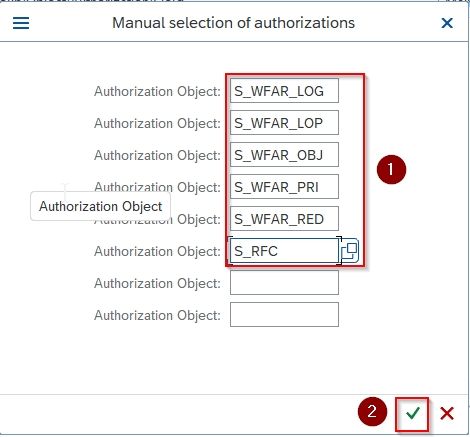470x437 pixels.
Task: Confirm with the green checkmark
Action: 413,414
